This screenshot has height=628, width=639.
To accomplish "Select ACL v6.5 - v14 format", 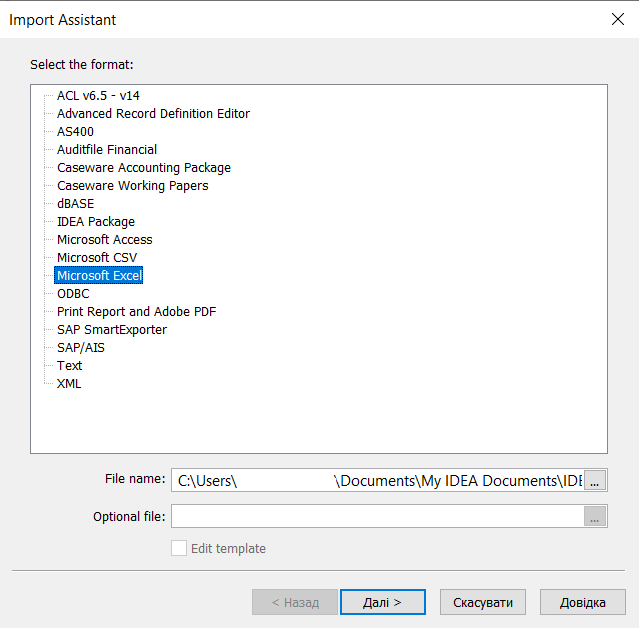I will tap(98, 96).
